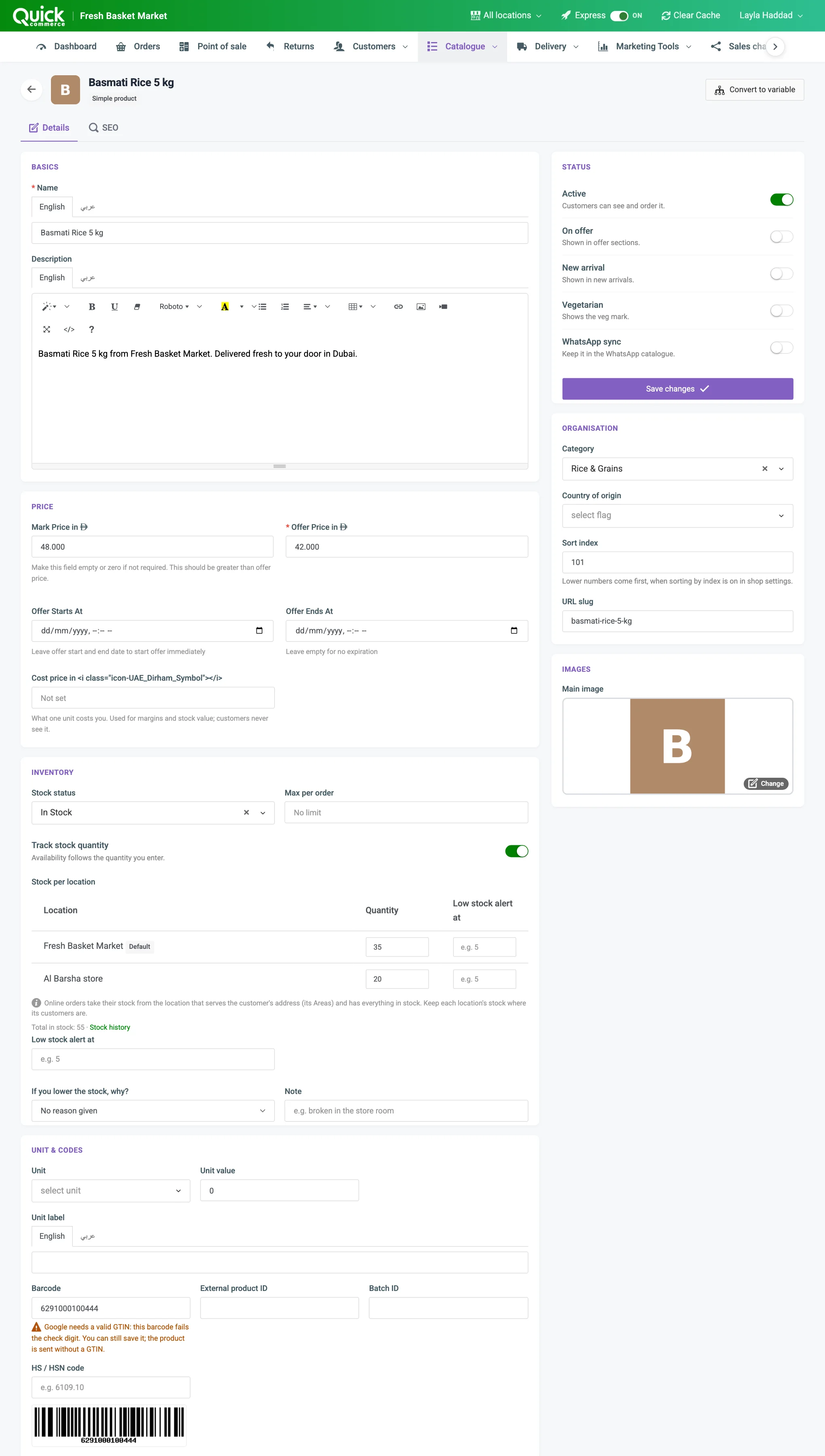
Task: Click the Save changes button
Action: [677, 389]
